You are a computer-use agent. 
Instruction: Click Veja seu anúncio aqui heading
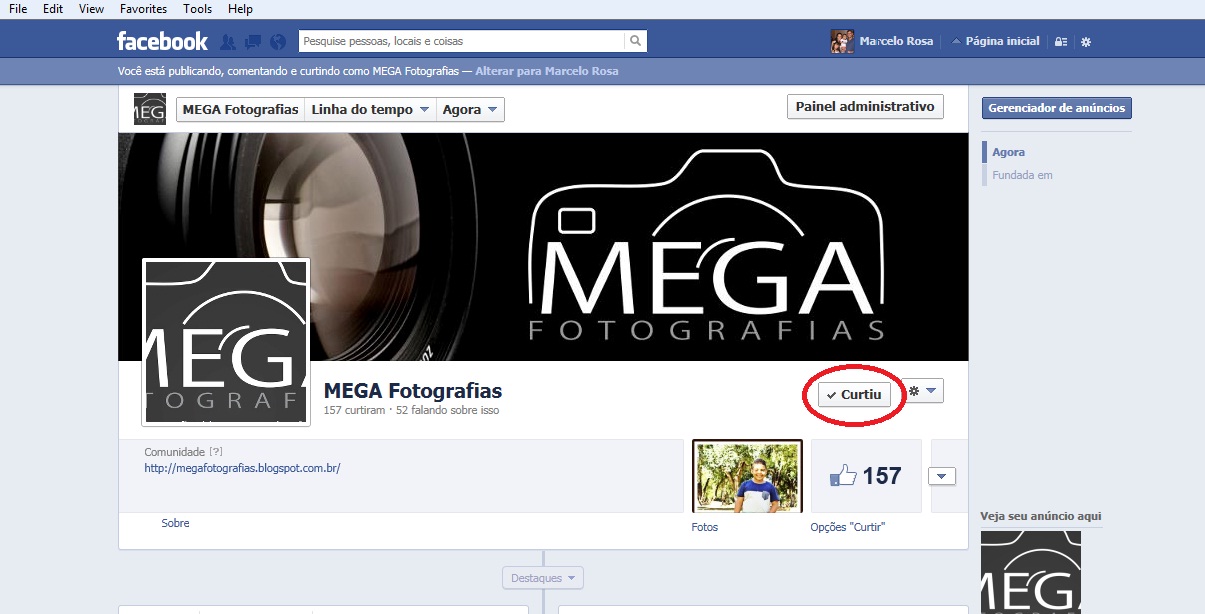[1041, 516]
